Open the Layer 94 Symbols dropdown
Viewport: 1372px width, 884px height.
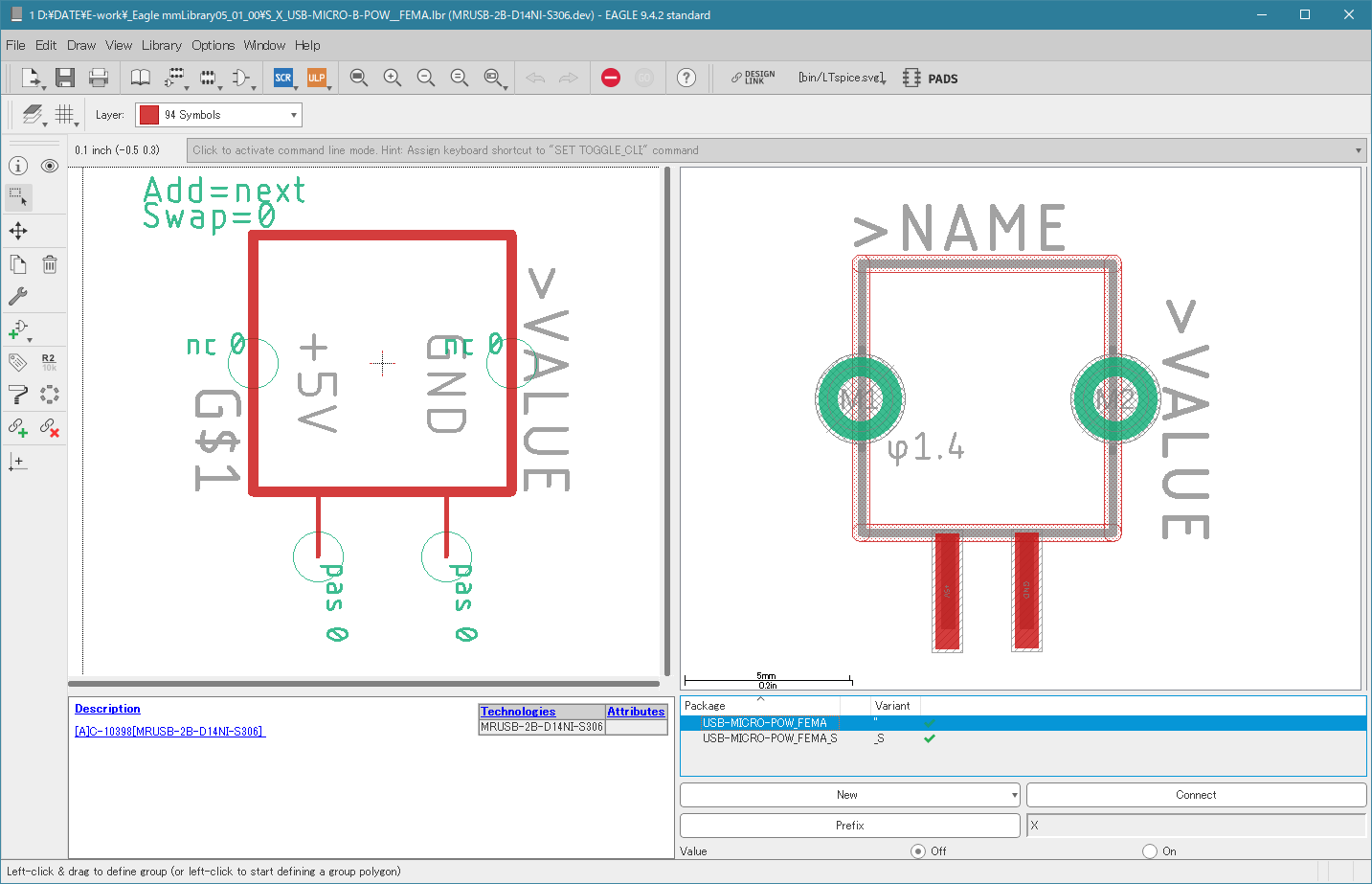point(219,115)
